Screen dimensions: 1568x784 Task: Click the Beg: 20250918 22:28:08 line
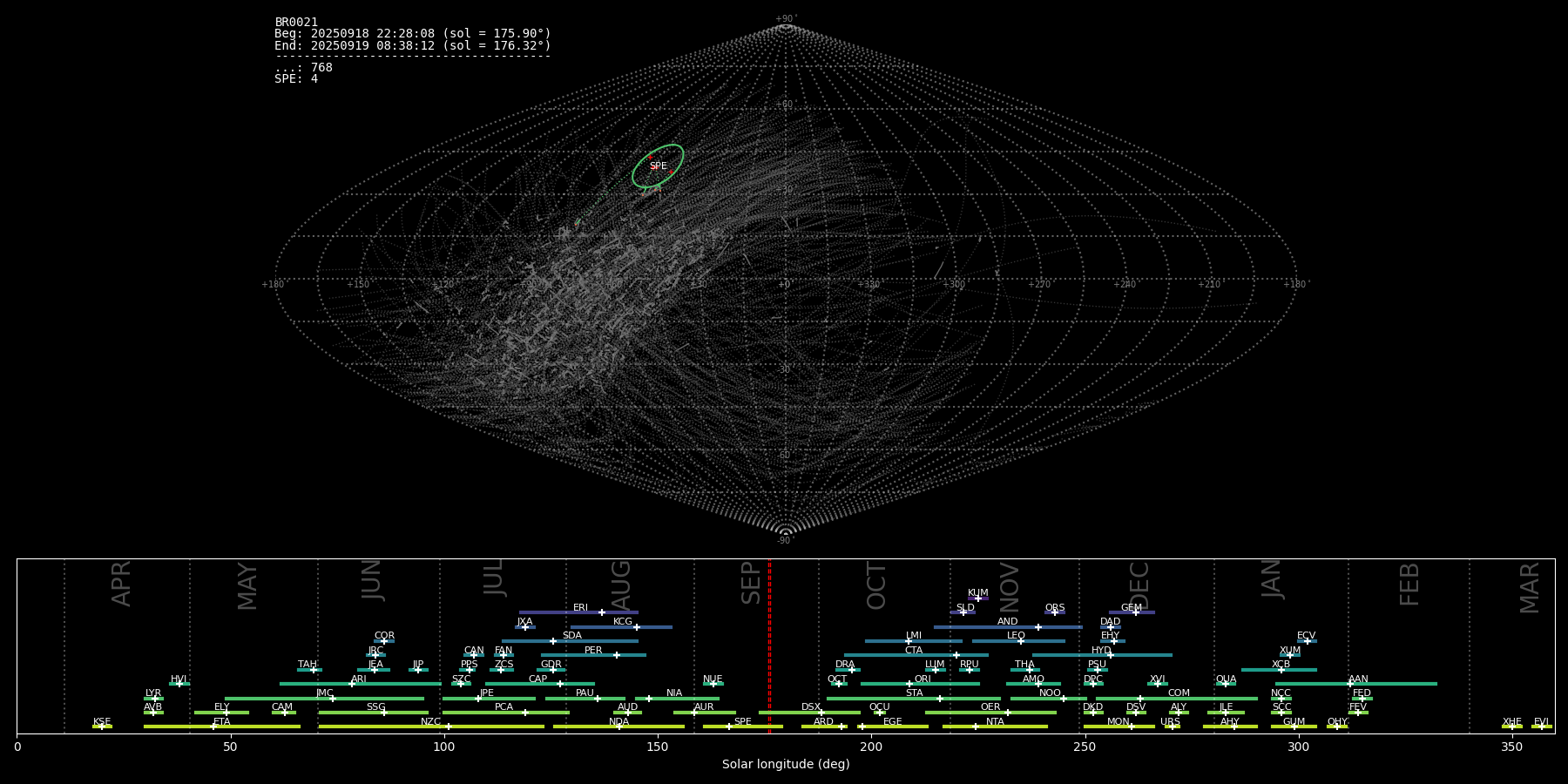(413, 34)
